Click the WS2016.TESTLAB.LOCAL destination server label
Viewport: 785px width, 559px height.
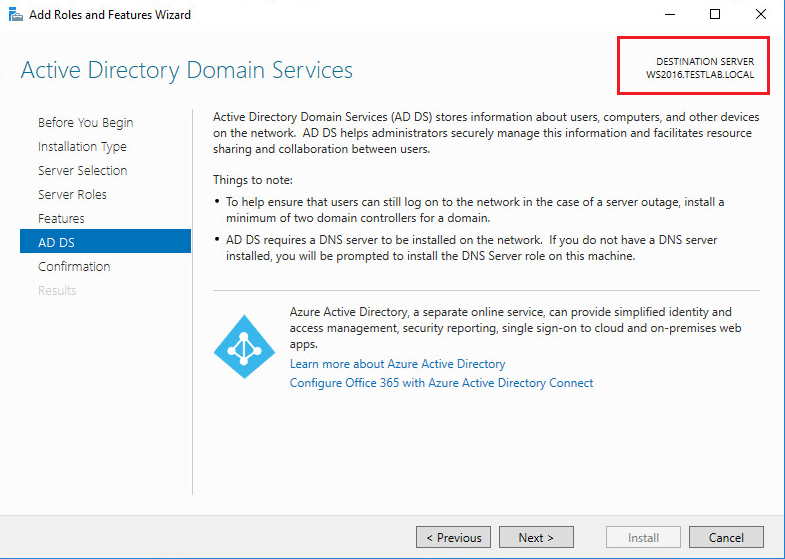pyautogui.click(x=700, y=76)
